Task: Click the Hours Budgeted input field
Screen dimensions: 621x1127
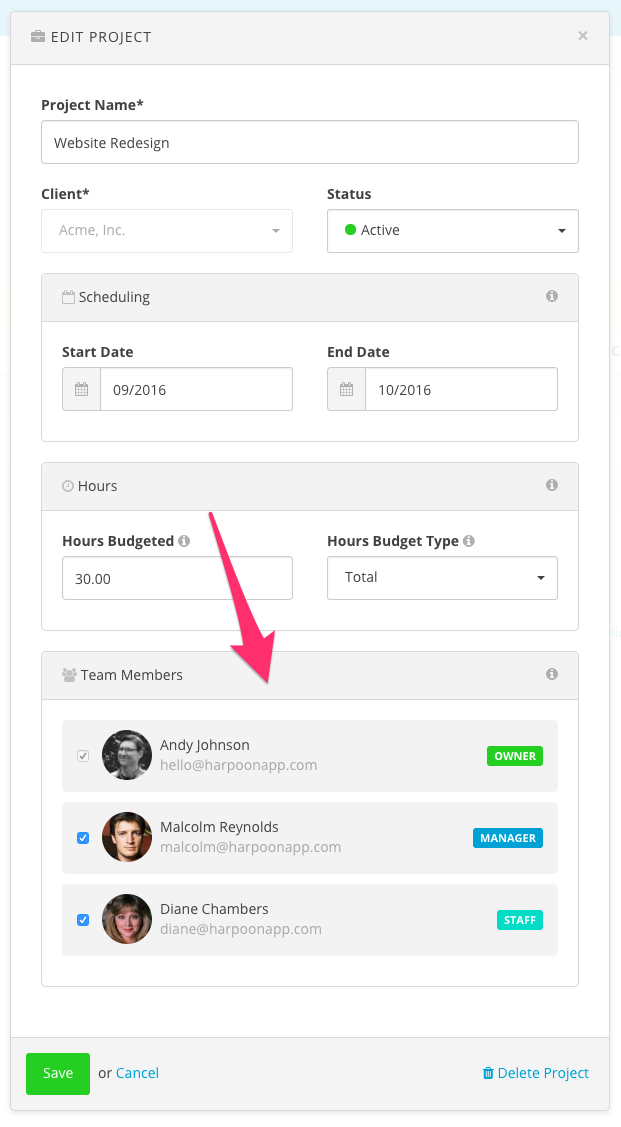Action: click(177, 577)
